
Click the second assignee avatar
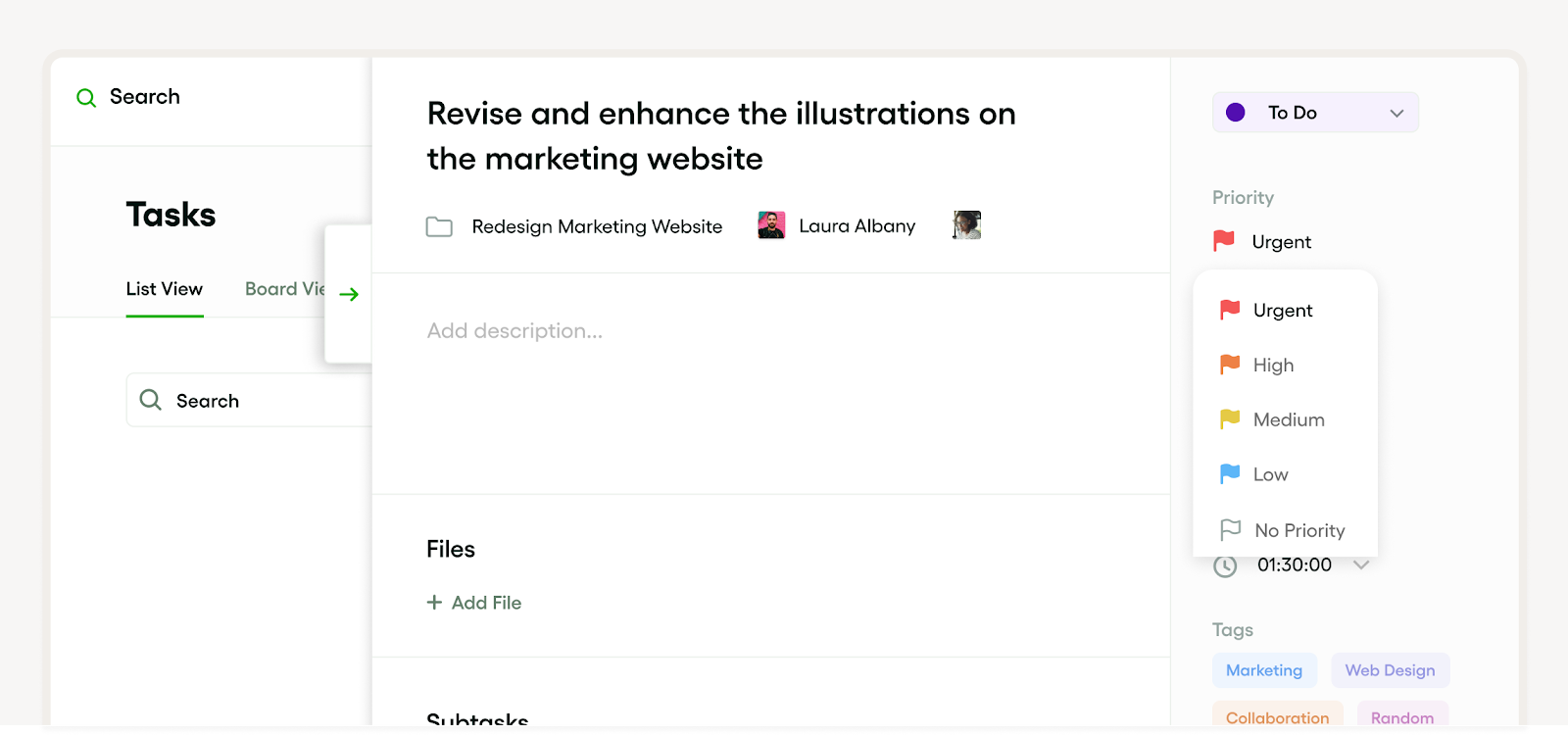(x=966, y=225)
